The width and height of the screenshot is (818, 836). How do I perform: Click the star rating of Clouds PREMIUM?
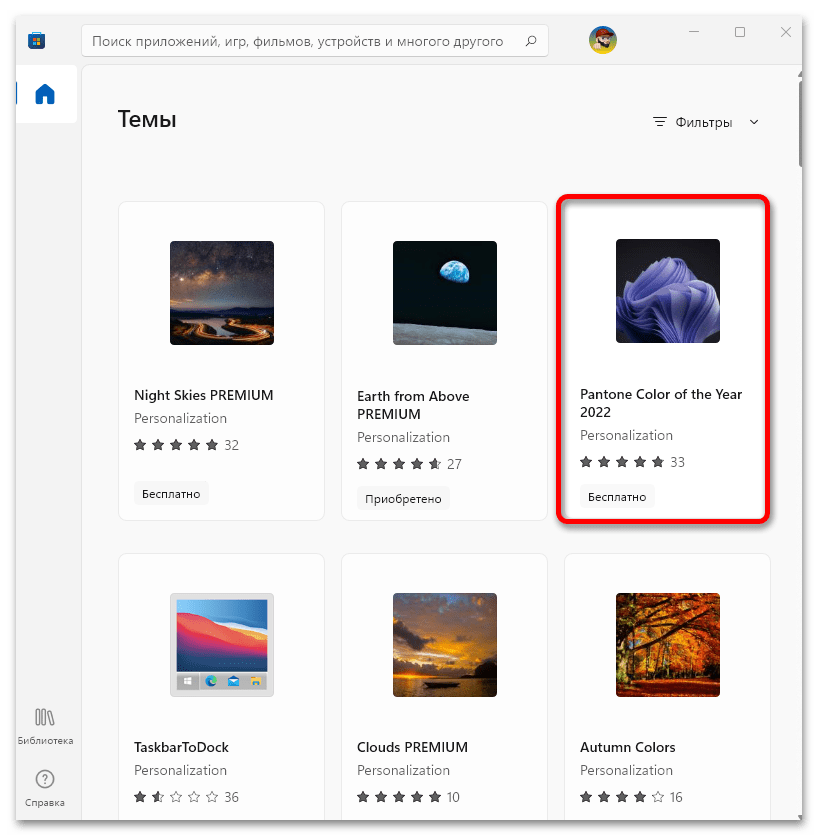(399, 797)
